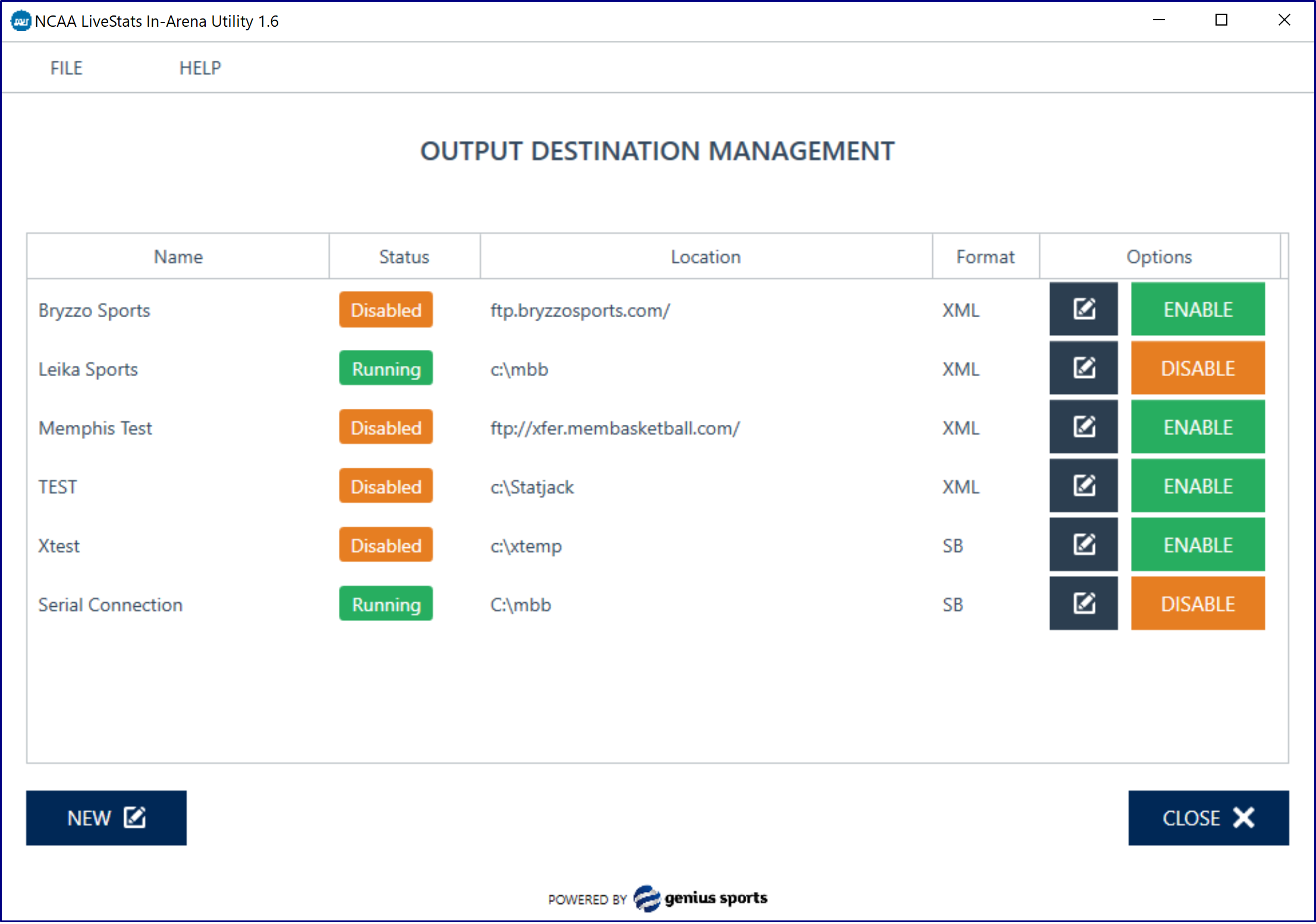The height and width of the screenshot is (924, 1316).
Task: Click the NCAA LiveStats app icon
Action: pos(21,21)
